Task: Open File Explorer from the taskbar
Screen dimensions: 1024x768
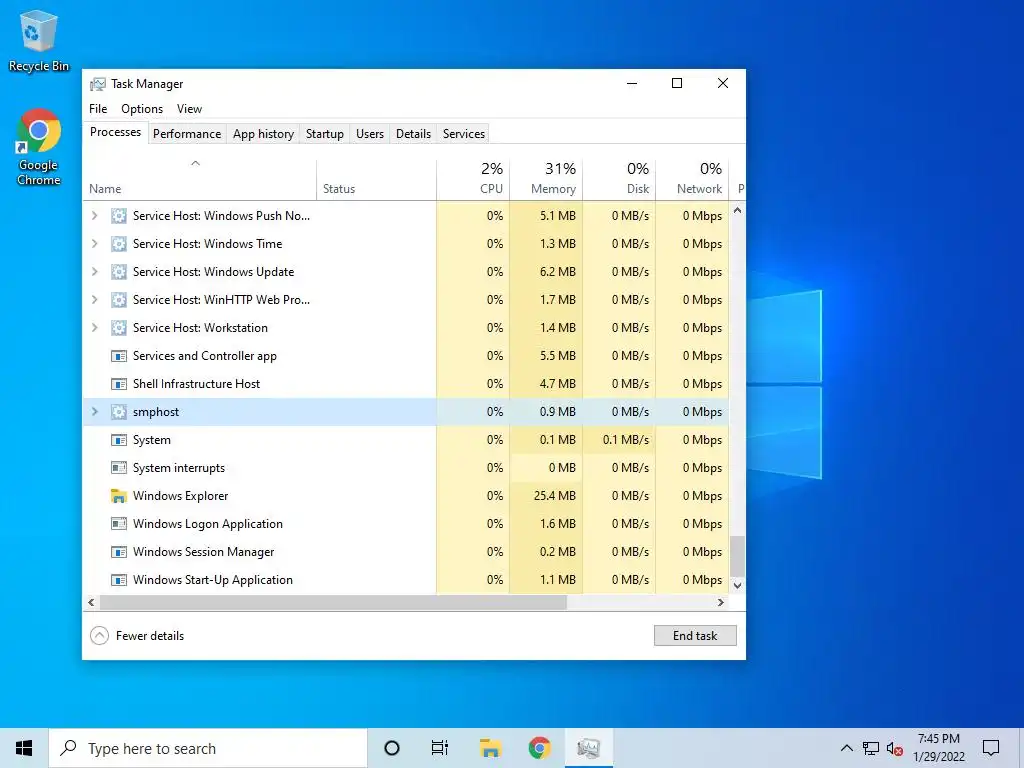Action: [x=490, y=748]
